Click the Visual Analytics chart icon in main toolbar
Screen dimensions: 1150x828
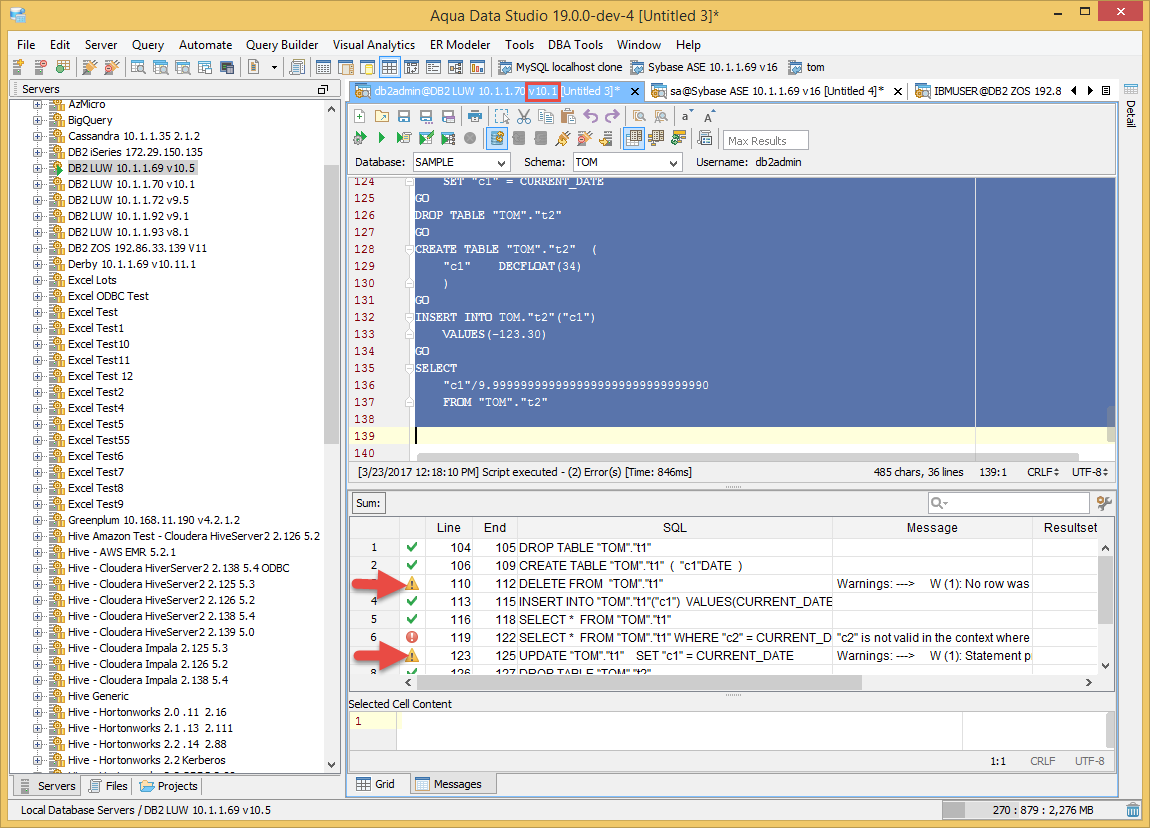[x=477, y=67]
